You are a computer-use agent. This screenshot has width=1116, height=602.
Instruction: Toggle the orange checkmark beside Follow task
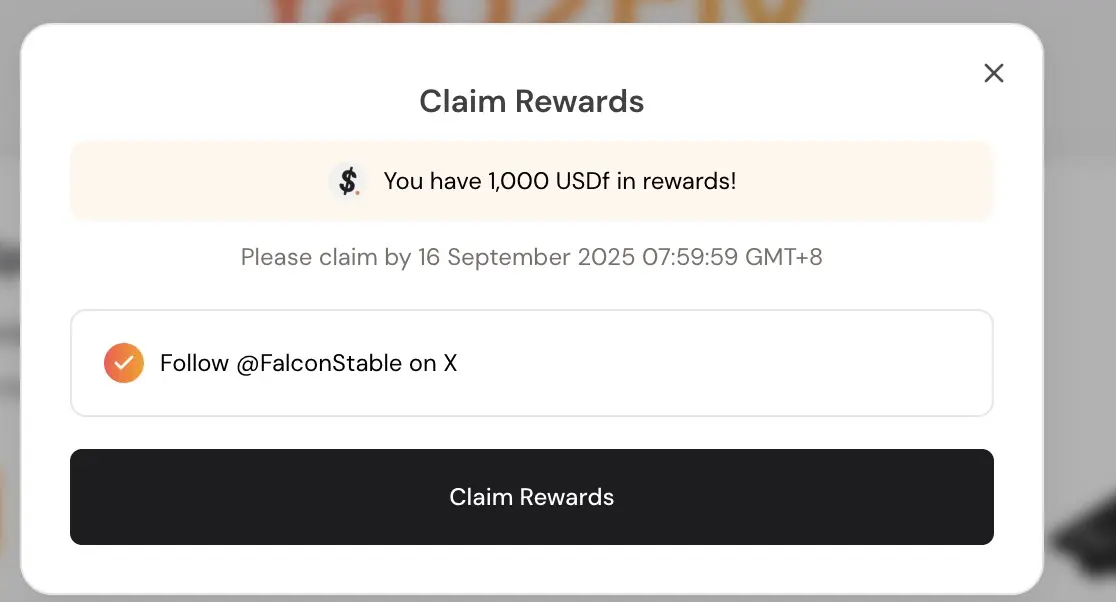click(124, 363)
